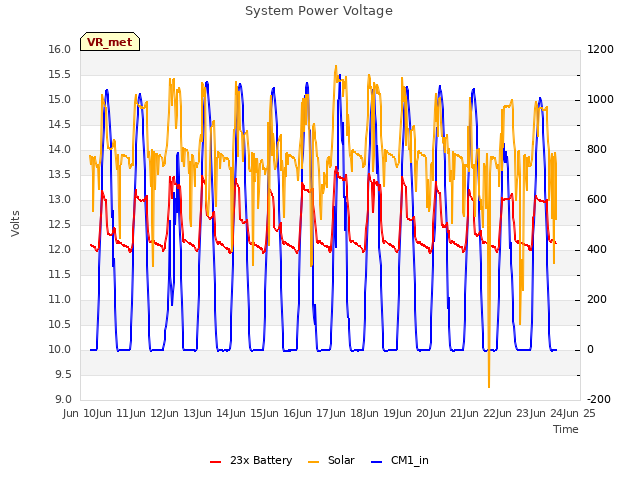This screenshot has width=640, height=480.
Task: Click the 15.0 left axis tick label
Action: (60, 100)
